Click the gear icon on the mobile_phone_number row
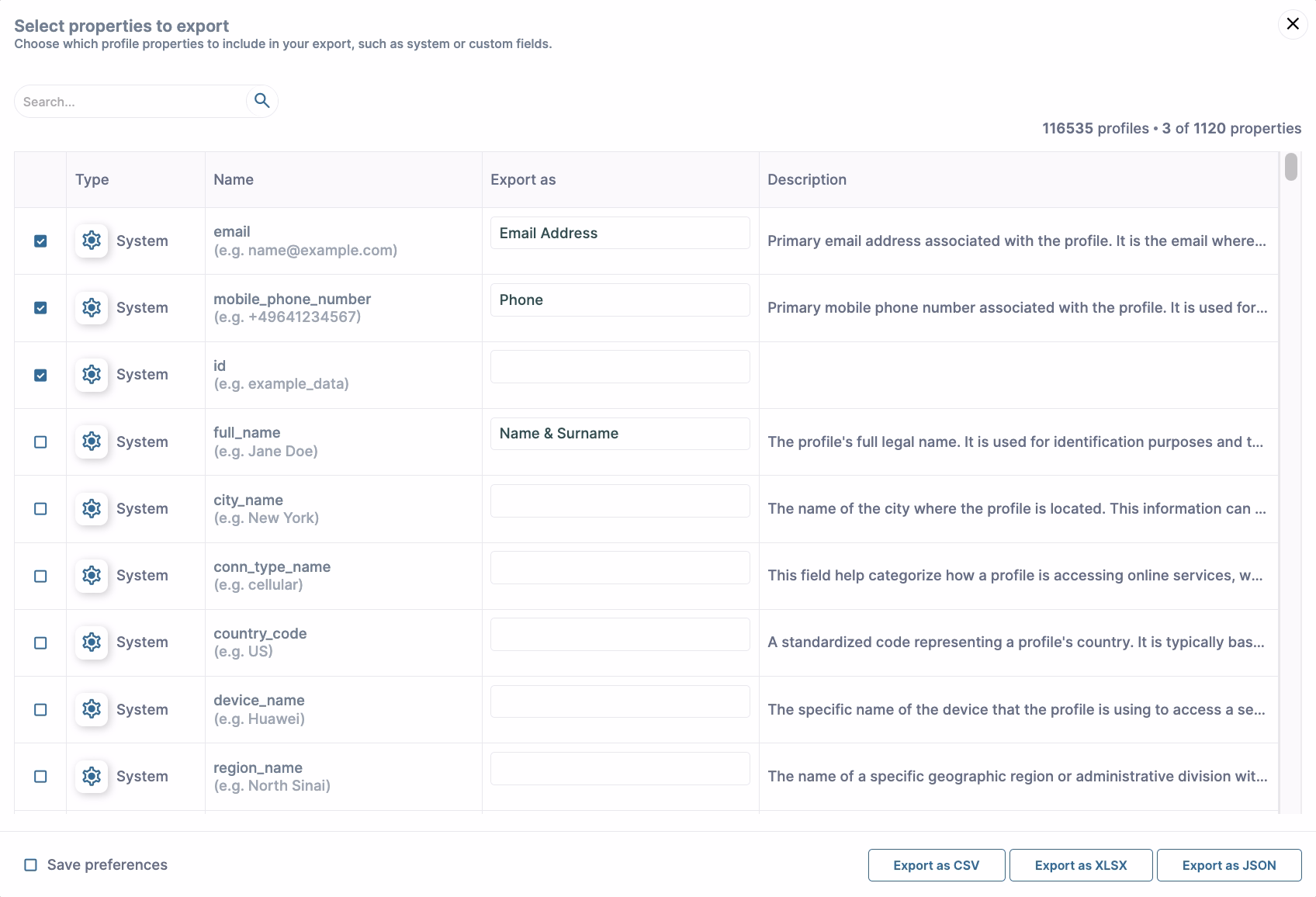Image resolution: width=1316 pixels, height=897 pixels. click(91, 307)
